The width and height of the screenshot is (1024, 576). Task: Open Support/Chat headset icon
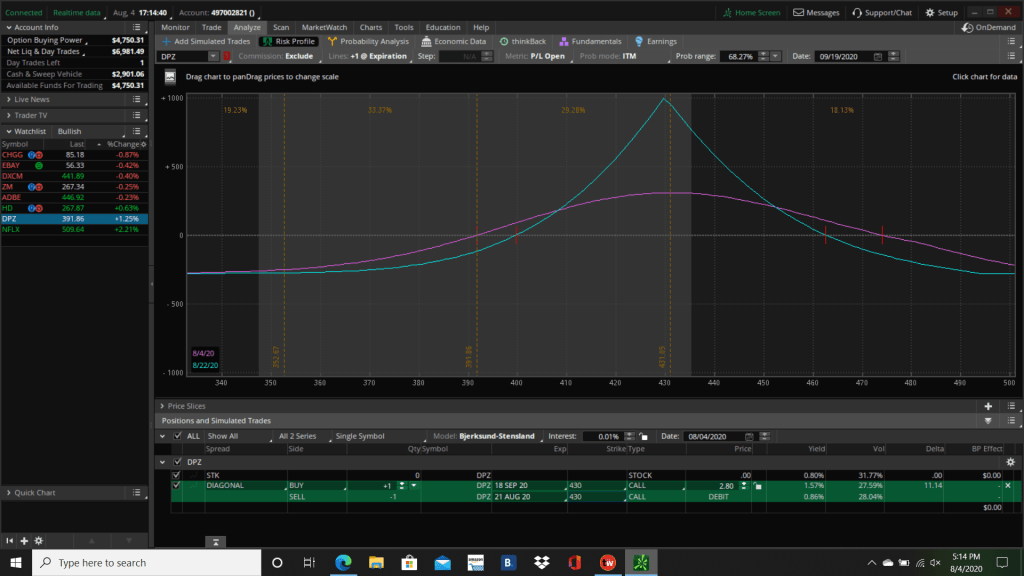[857, 13]
